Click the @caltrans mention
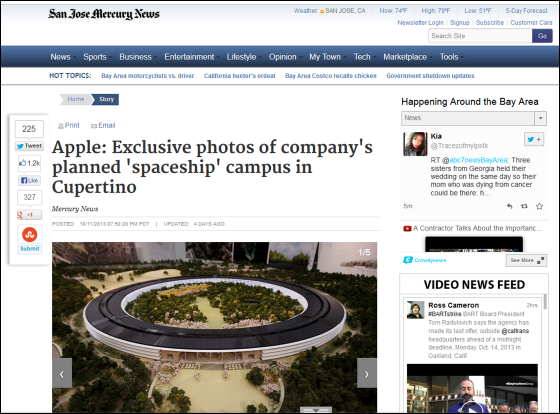The height and width of the screenshot is (414, 560). (x=515, y=331)
